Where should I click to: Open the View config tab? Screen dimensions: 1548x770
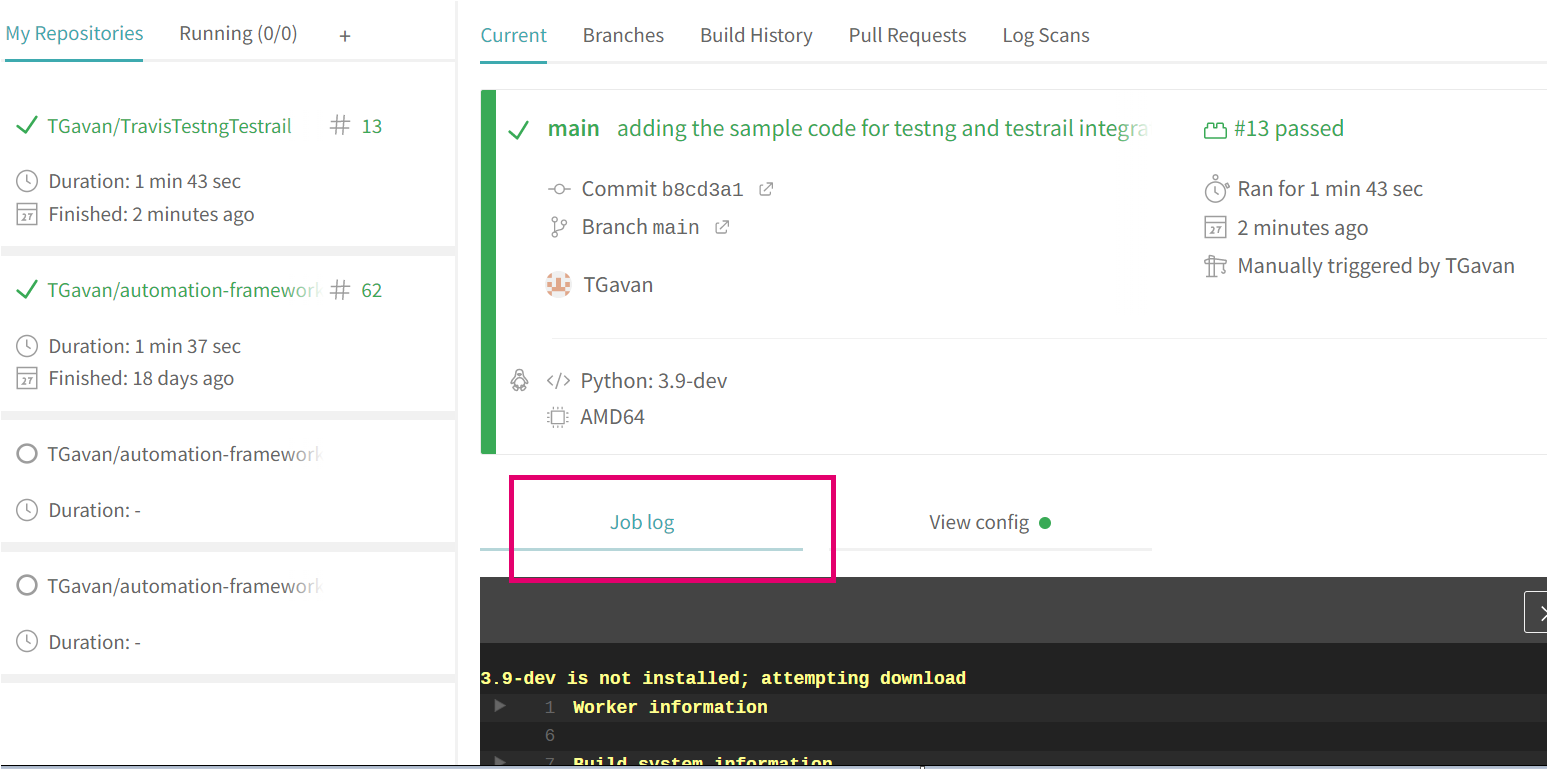978,522
